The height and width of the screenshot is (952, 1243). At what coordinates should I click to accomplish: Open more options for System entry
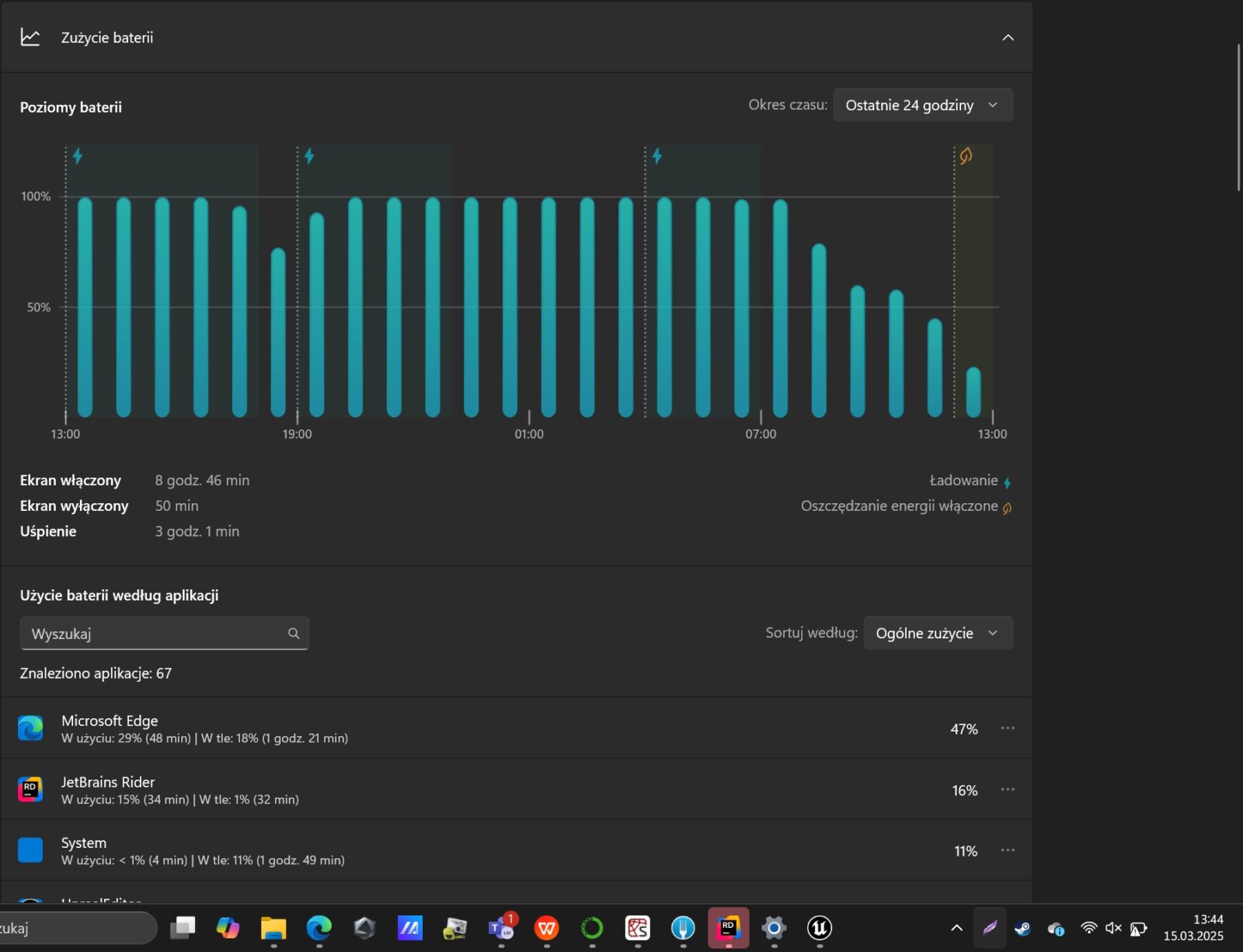[1008, 850]
